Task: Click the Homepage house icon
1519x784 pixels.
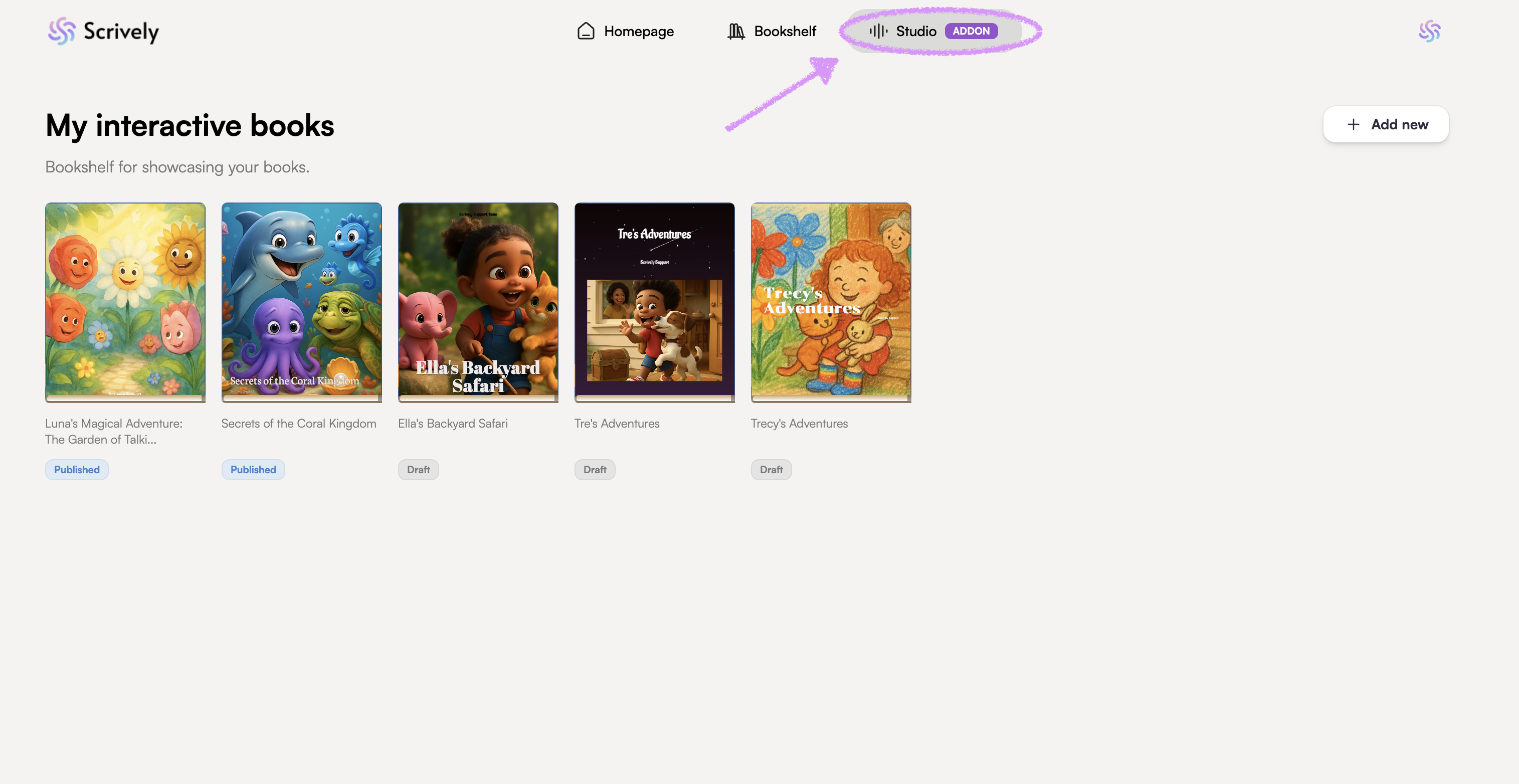Action: coord(586,31)
